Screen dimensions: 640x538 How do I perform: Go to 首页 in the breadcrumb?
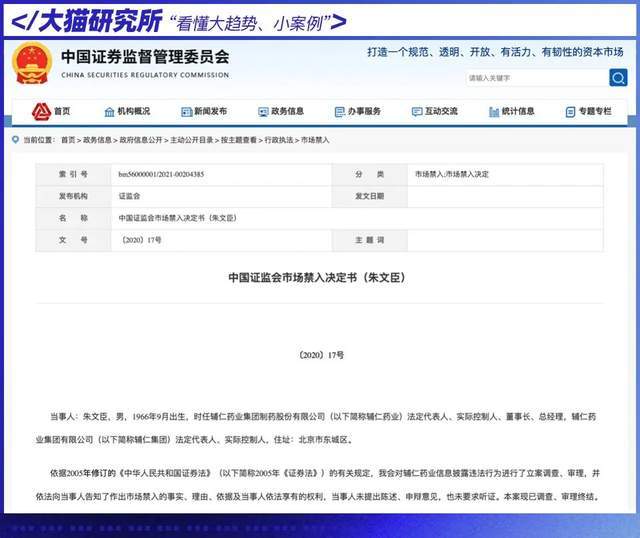pyautogui.click(x=68, y=140)
